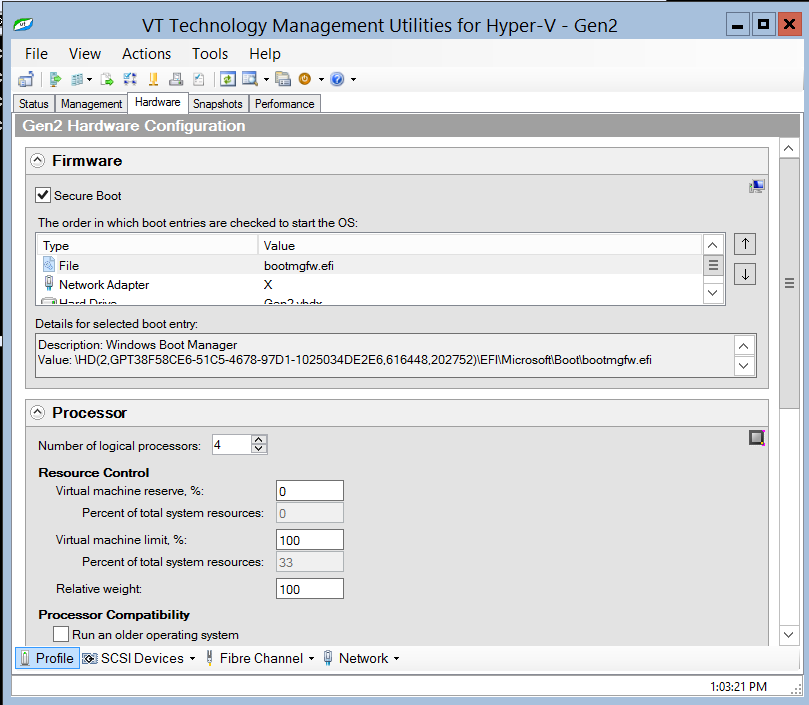Click the processor icon in the Processor section
The height and width of the screenshot is (705, 809).
pyautogui.click(x=756, y=437)
